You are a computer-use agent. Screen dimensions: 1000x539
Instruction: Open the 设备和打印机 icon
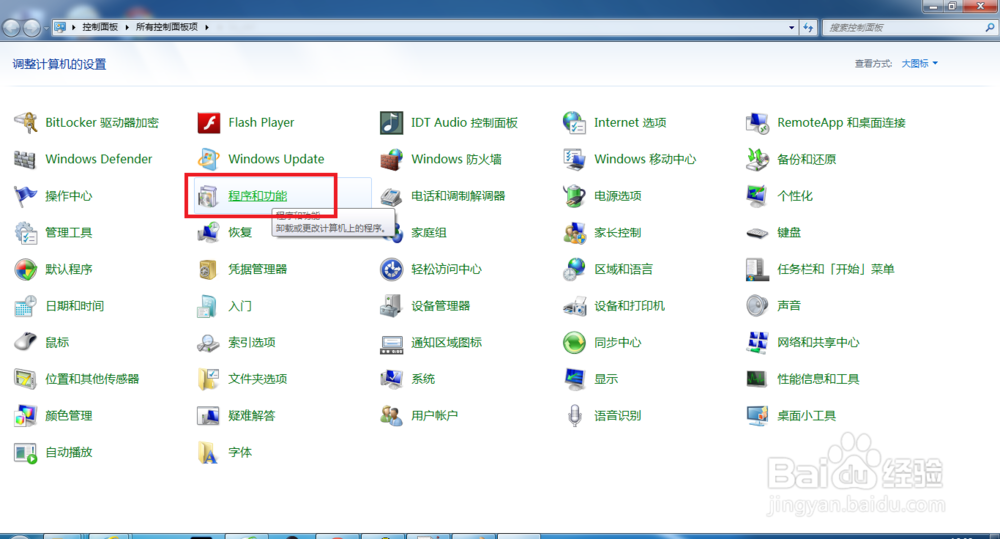[574, 306]
